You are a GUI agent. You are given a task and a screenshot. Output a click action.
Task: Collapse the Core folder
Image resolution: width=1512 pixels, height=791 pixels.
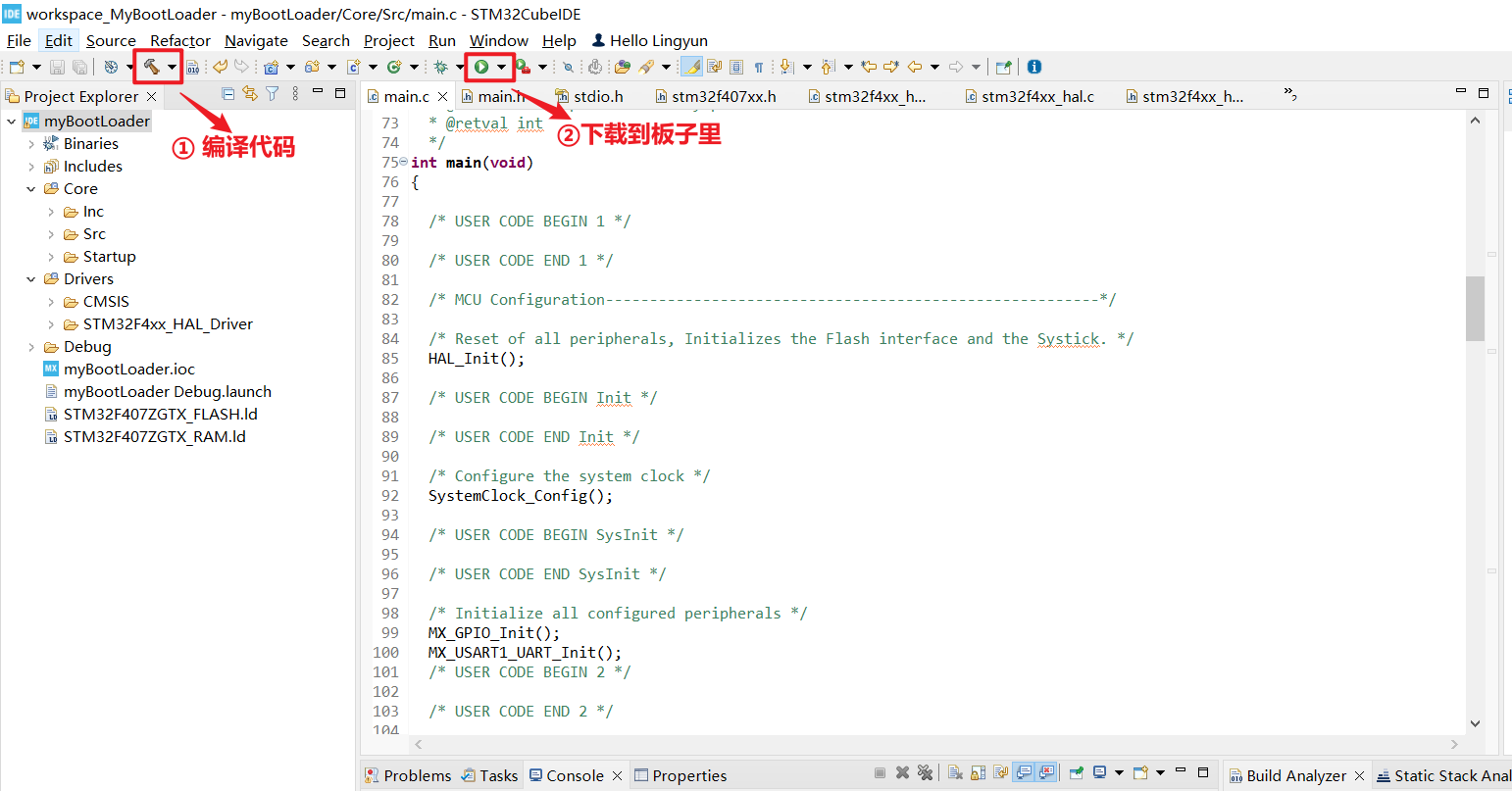coord(31,189)
